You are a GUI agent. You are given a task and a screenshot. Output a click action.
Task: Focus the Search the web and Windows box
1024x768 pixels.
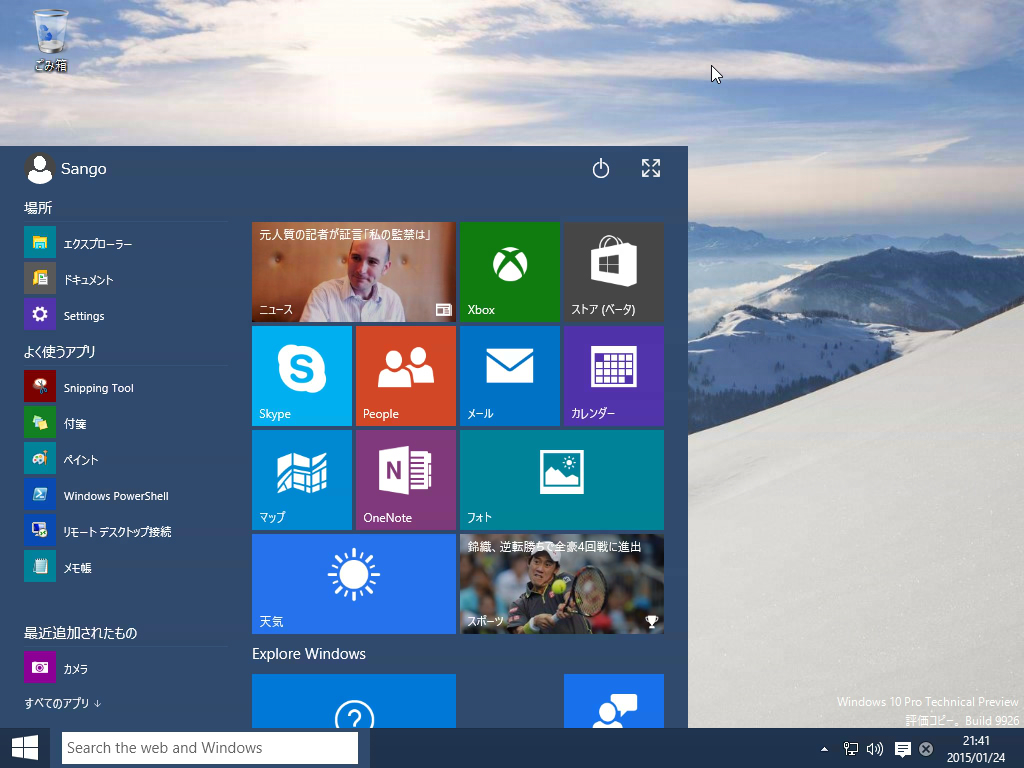coord(210,748)
